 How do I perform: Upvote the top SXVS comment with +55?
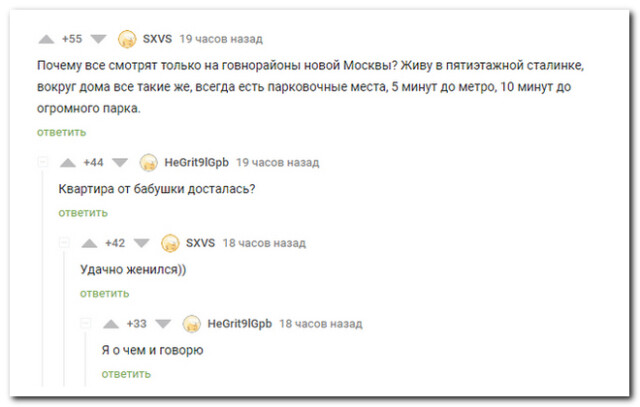click(x=46, y=39)
